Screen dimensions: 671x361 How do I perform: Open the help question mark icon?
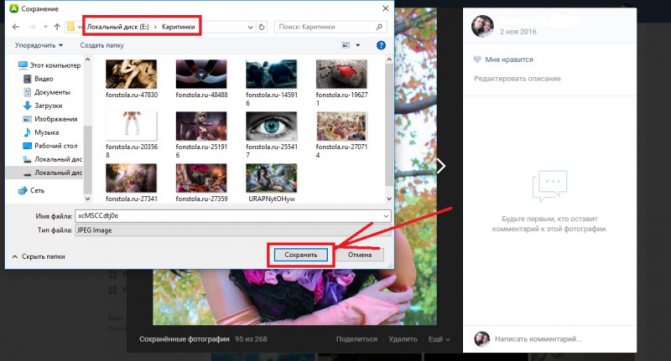click(381, 45)
